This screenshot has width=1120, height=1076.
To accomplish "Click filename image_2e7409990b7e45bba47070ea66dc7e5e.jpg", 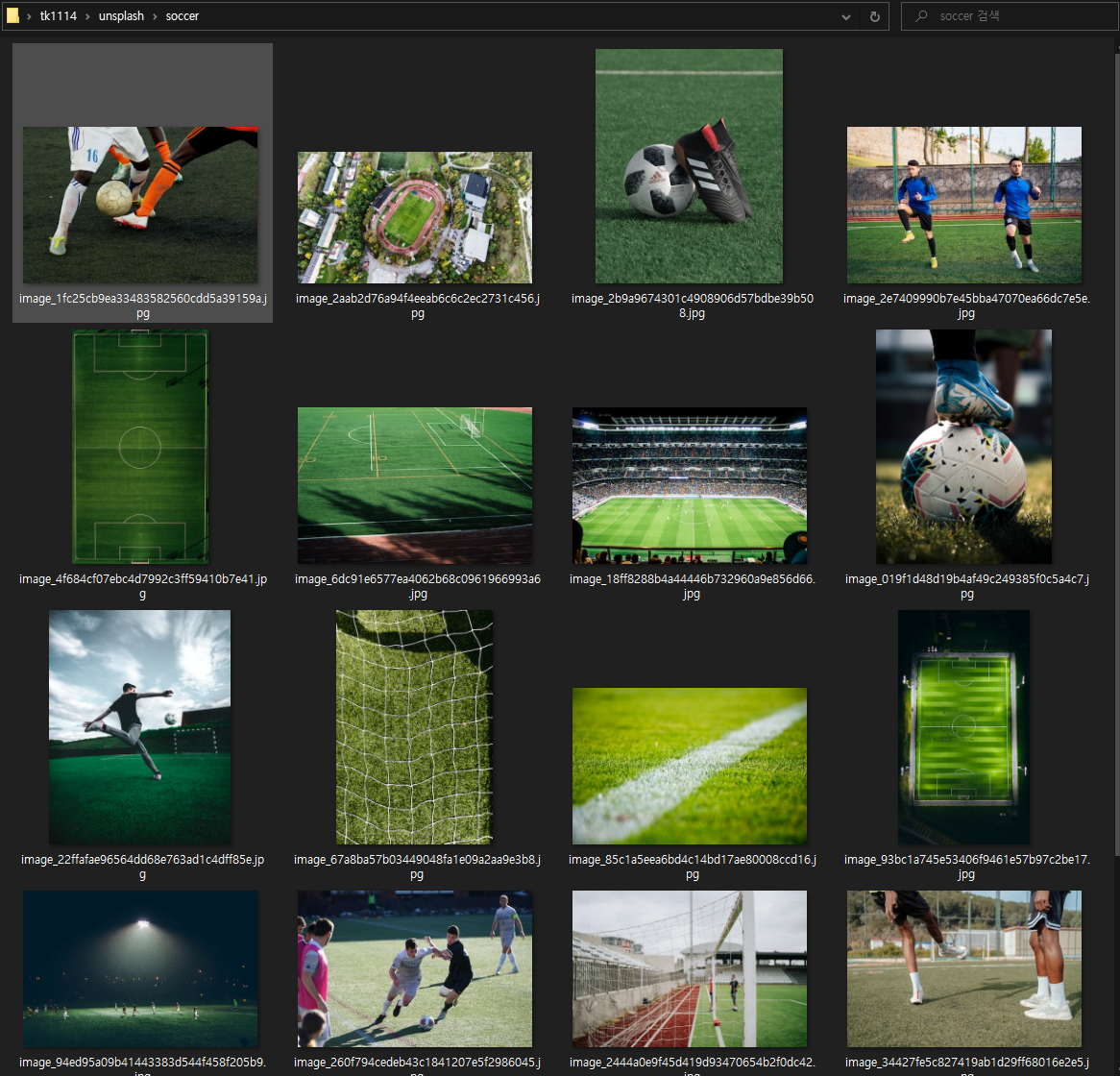I will click(x=966, y=306).
